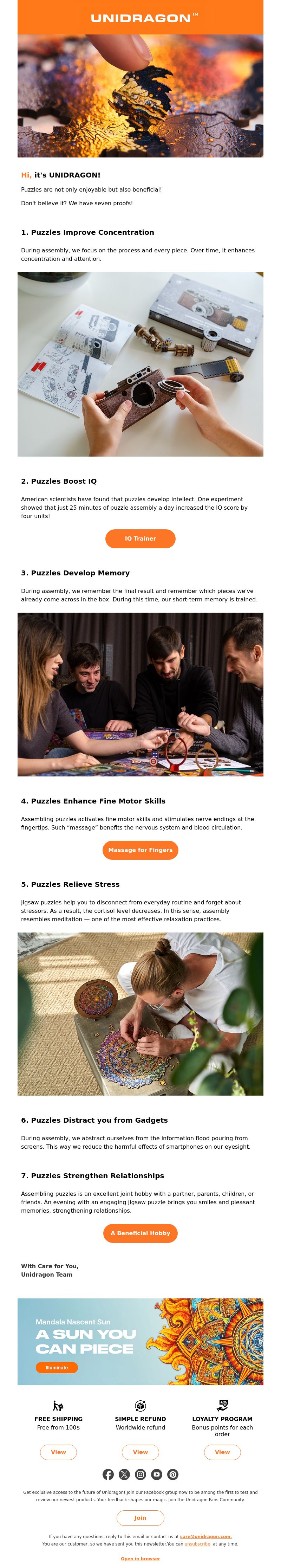Click the Join community button
The height and width of the screenshot is (1568, 281).
pos(140,1518)
